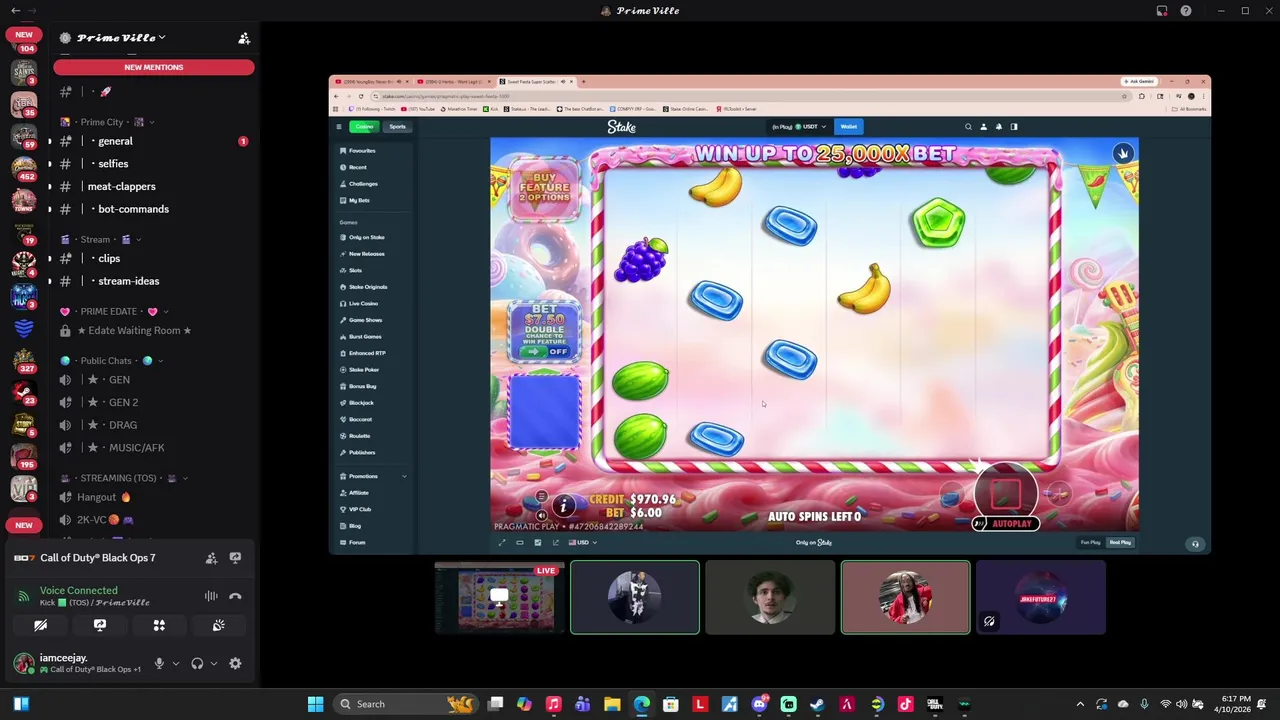The image size is (1280, 720).
Task: Invite friends to Black Ops 7 activity
Action: [211, 558]
